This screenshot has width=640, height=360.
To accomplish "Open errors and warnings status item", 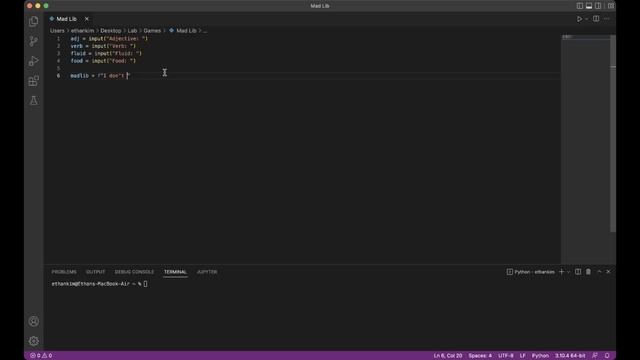I will [41, 356].
